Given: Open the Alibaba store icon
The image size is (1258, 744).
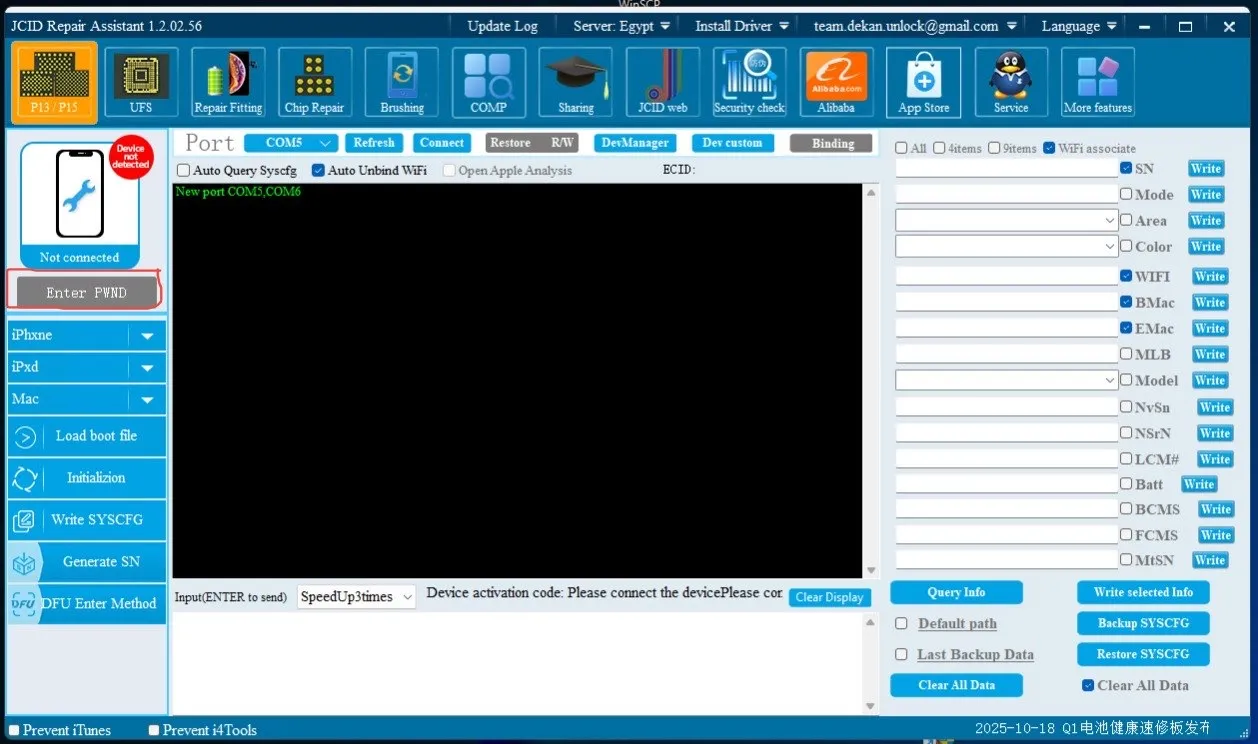Looking at the screenshot, I should pos(836,82).
